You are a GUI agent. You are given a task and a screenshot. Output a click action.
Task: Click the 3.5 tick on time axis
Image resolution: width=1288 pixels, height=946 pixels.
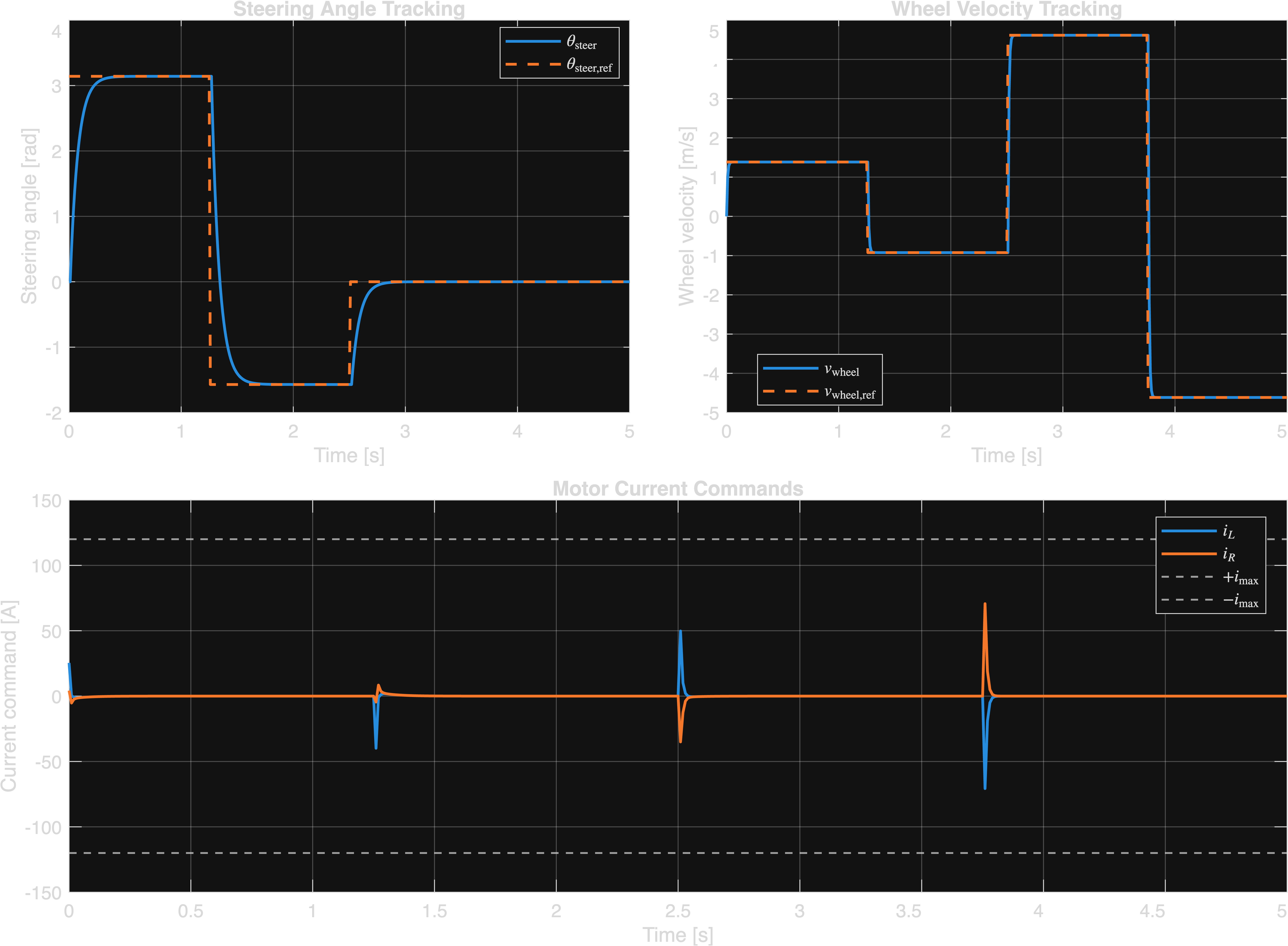(908, 911)
